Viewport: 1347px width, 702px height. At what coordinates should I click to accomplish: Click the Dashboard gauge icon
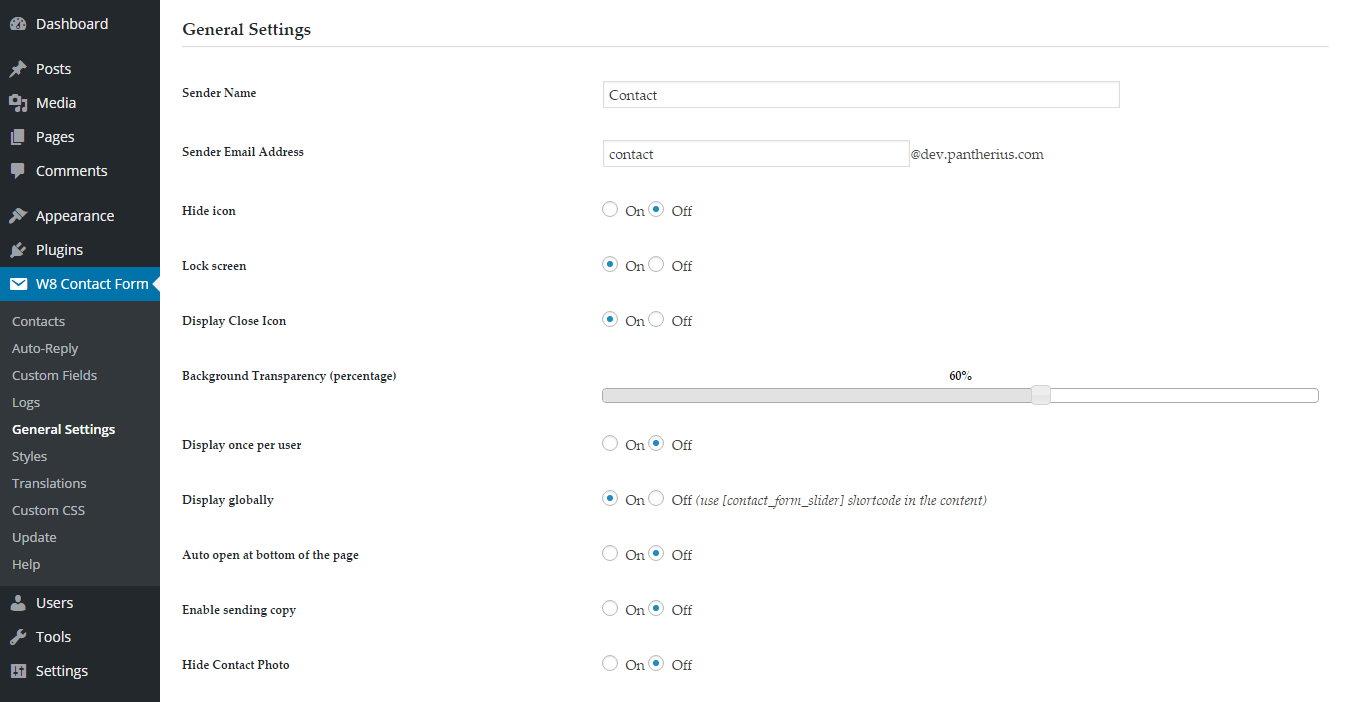pyautogui.click(x=18, y=24)
